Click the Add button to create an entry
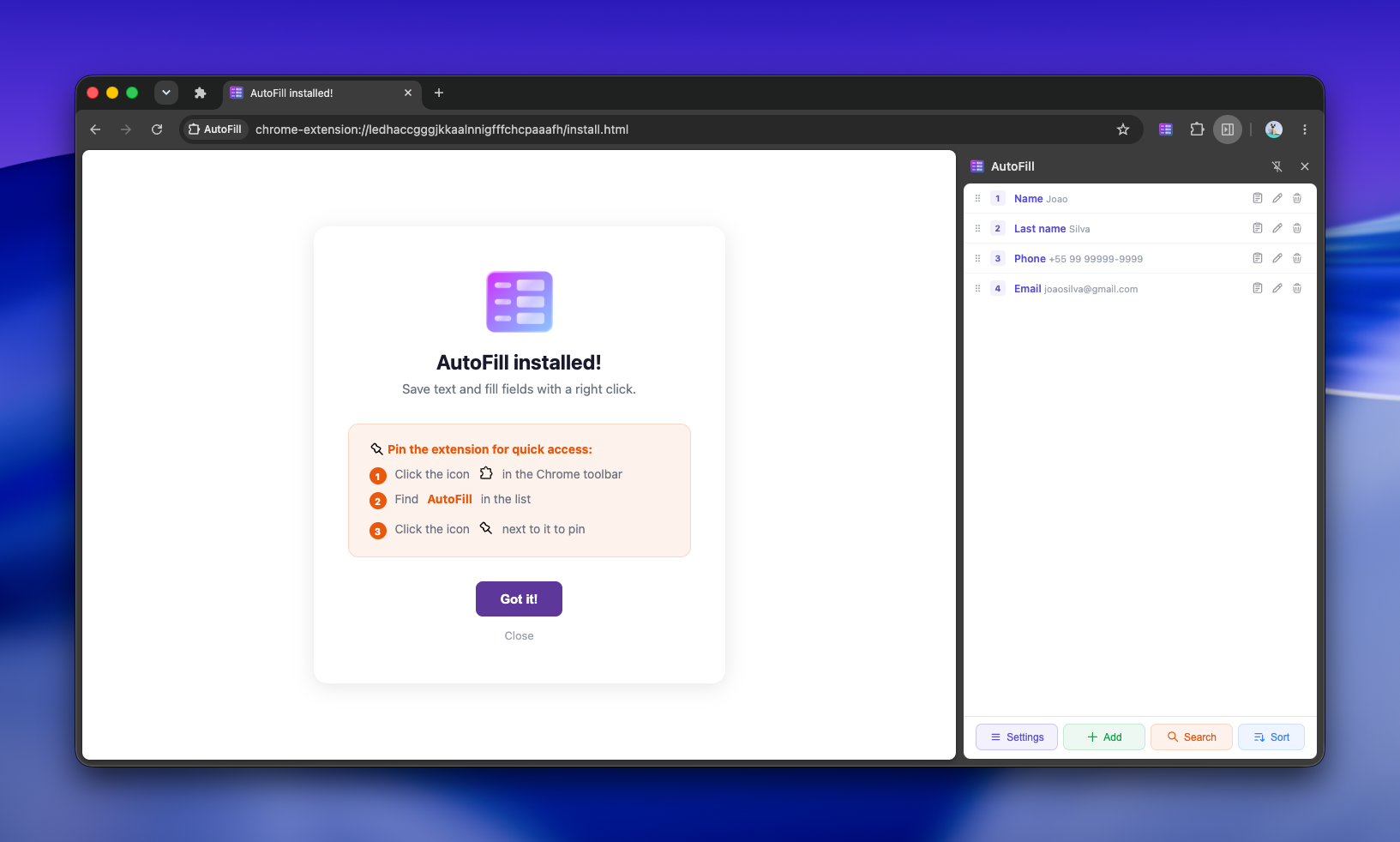The height and width of the screenshot is (842, 1400). 1104,737
